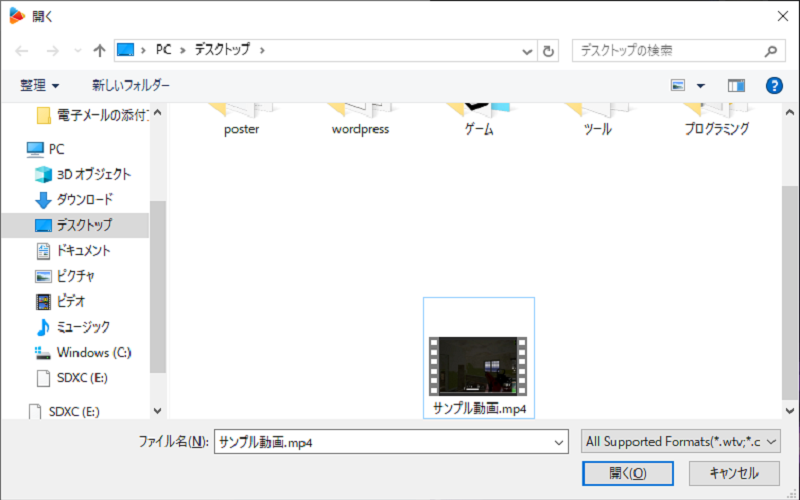Click the 開く(O) button
800x500 pixels.
pyautogui.click(x=628, y=473)
